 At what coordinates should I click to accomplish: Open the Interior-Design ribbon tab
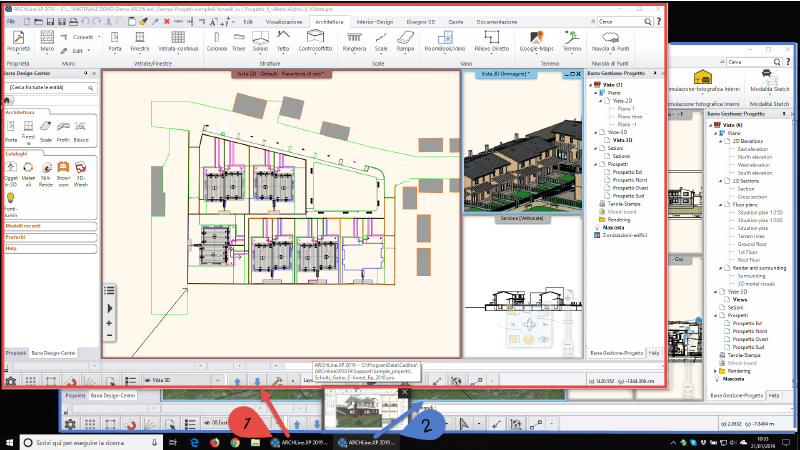click(374, 22)
